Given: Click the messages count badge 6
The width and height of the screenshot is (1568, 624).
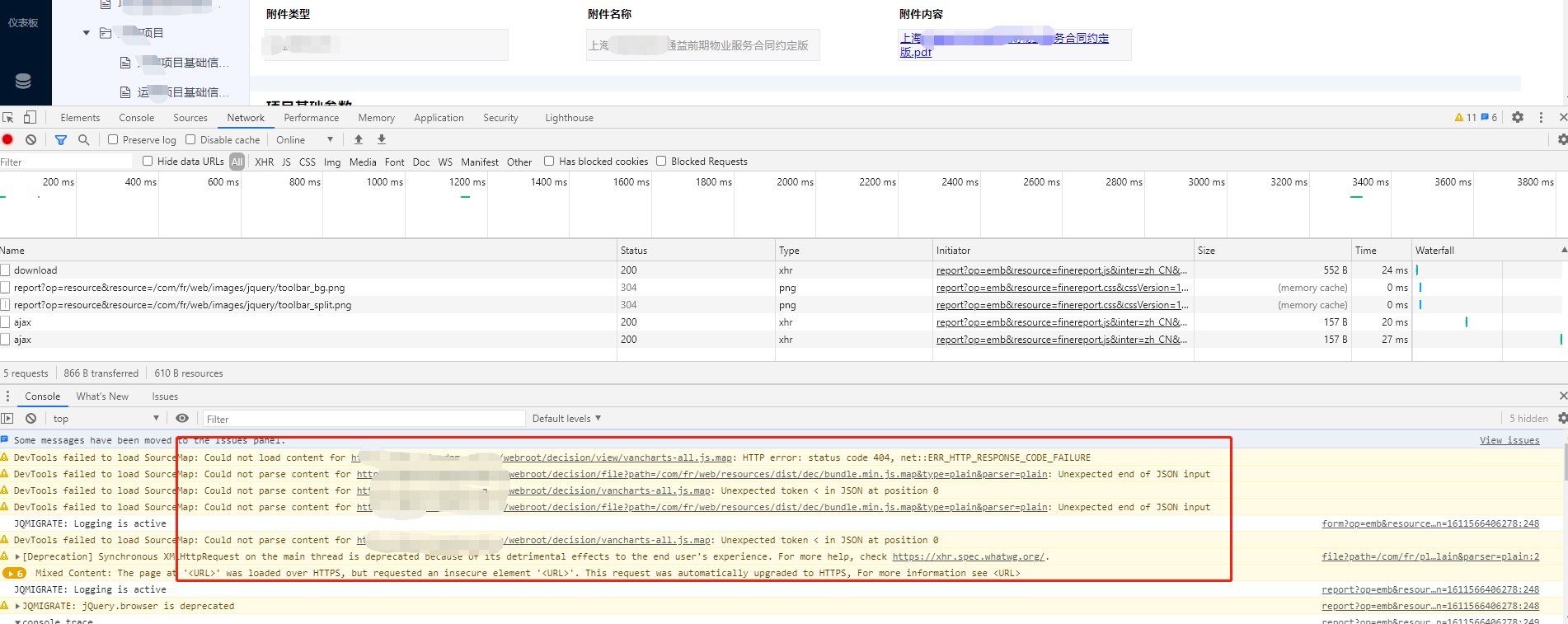Looking at the screenshot, I should 1489,117.
